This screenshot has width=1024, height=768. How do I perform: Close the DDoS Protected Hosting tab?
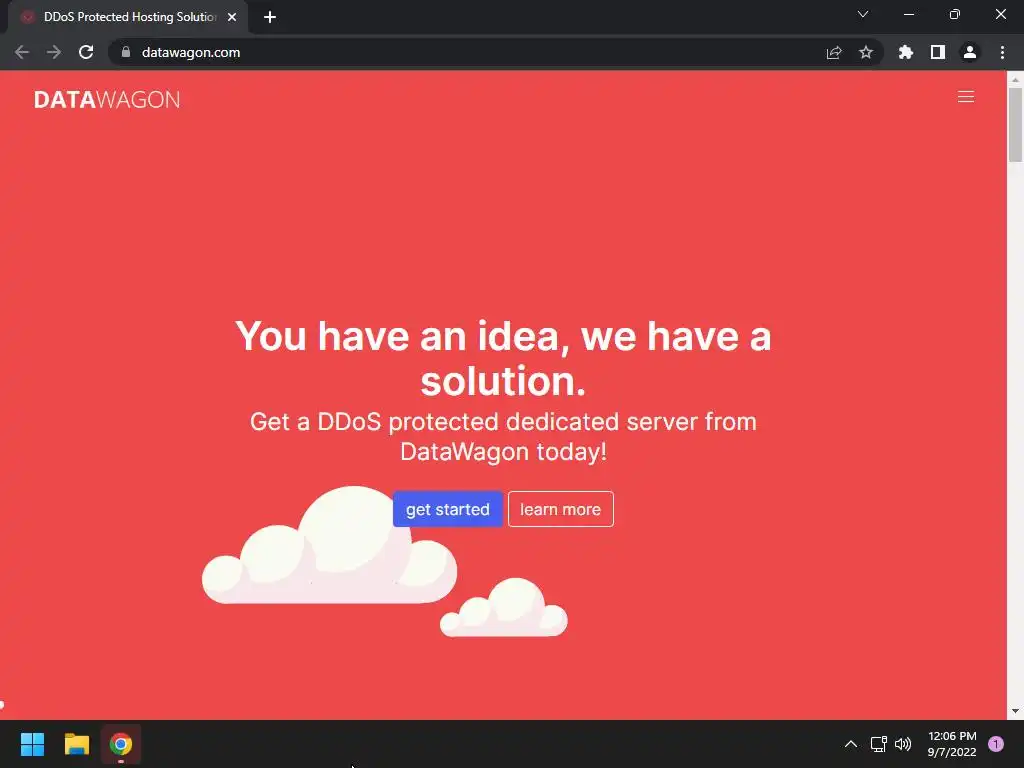232,17
